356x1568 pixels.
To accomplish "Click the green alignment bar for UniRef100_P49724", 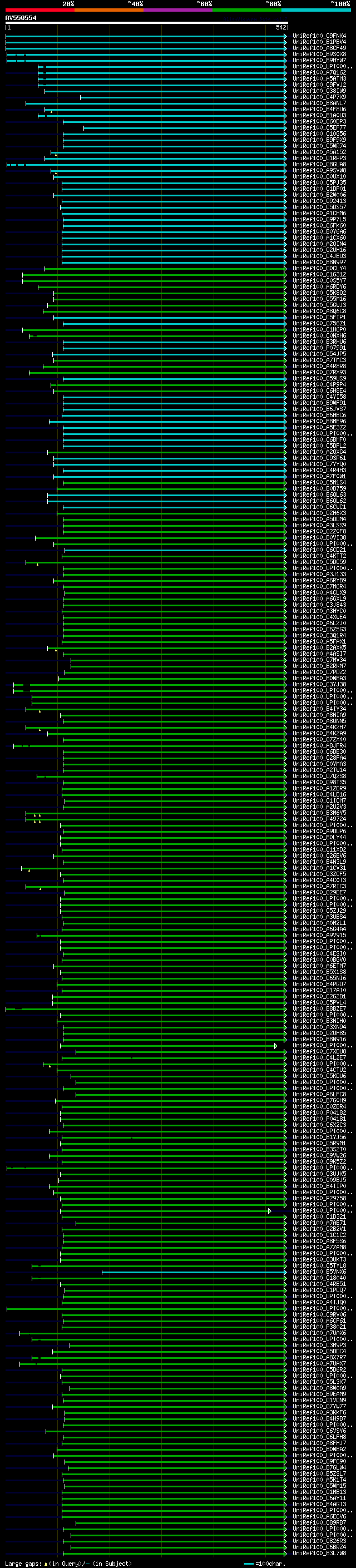I will pos(155,819).
